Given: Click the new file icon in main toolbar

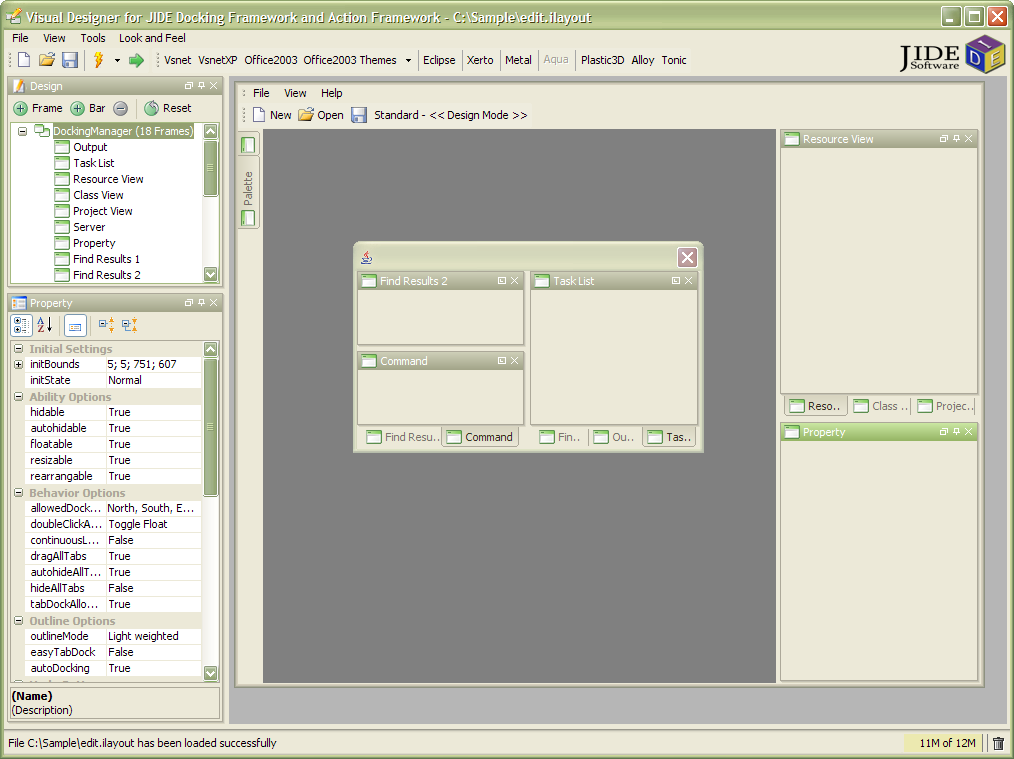Looking at the screenshot, I should [x=24, y=60].
